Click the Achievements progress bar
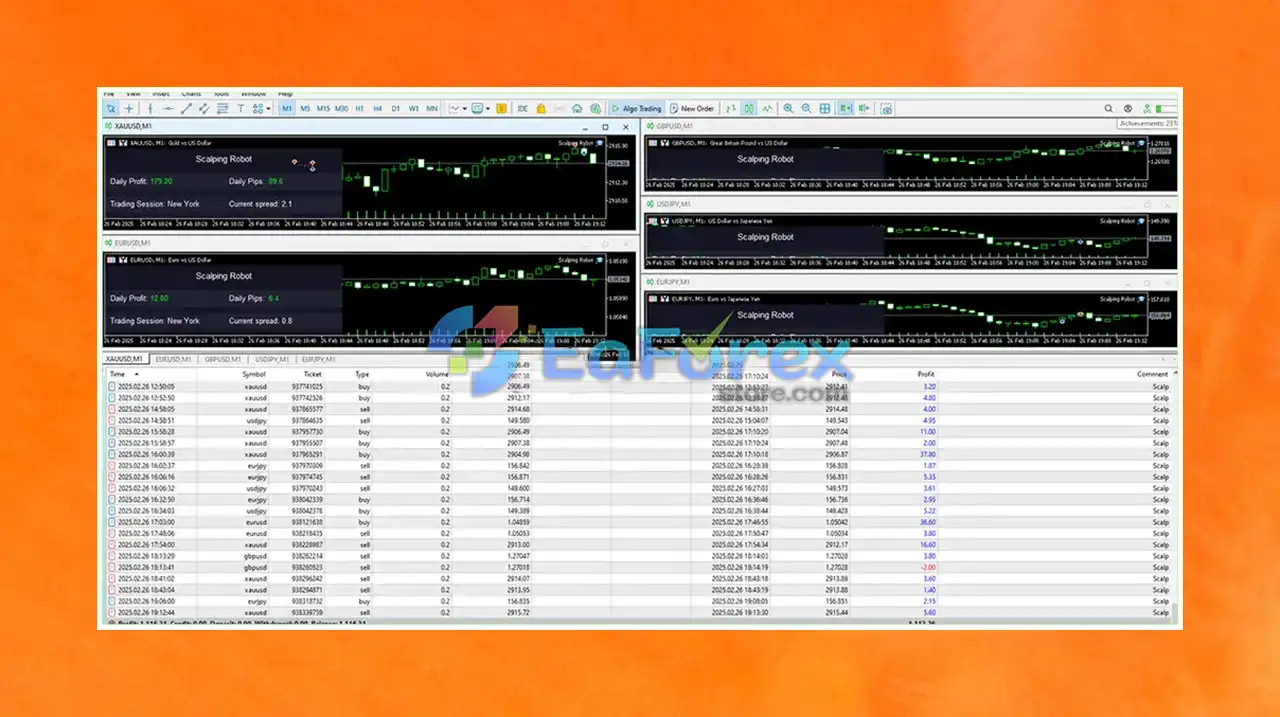 (x=1165, y=108)
